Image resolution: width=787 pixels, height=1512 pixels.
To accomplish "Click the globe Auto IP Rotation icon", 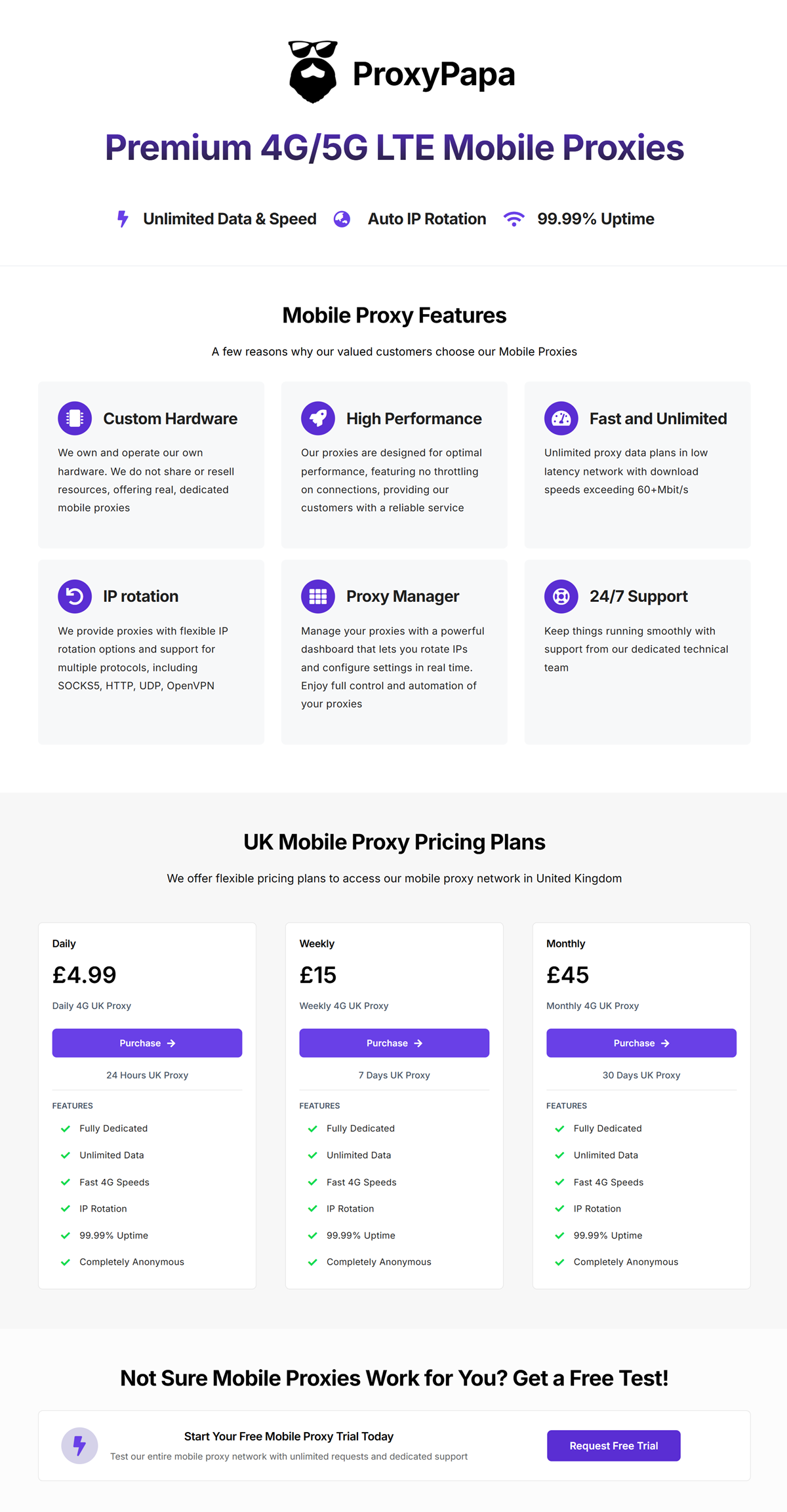I will tap(342, 219).
